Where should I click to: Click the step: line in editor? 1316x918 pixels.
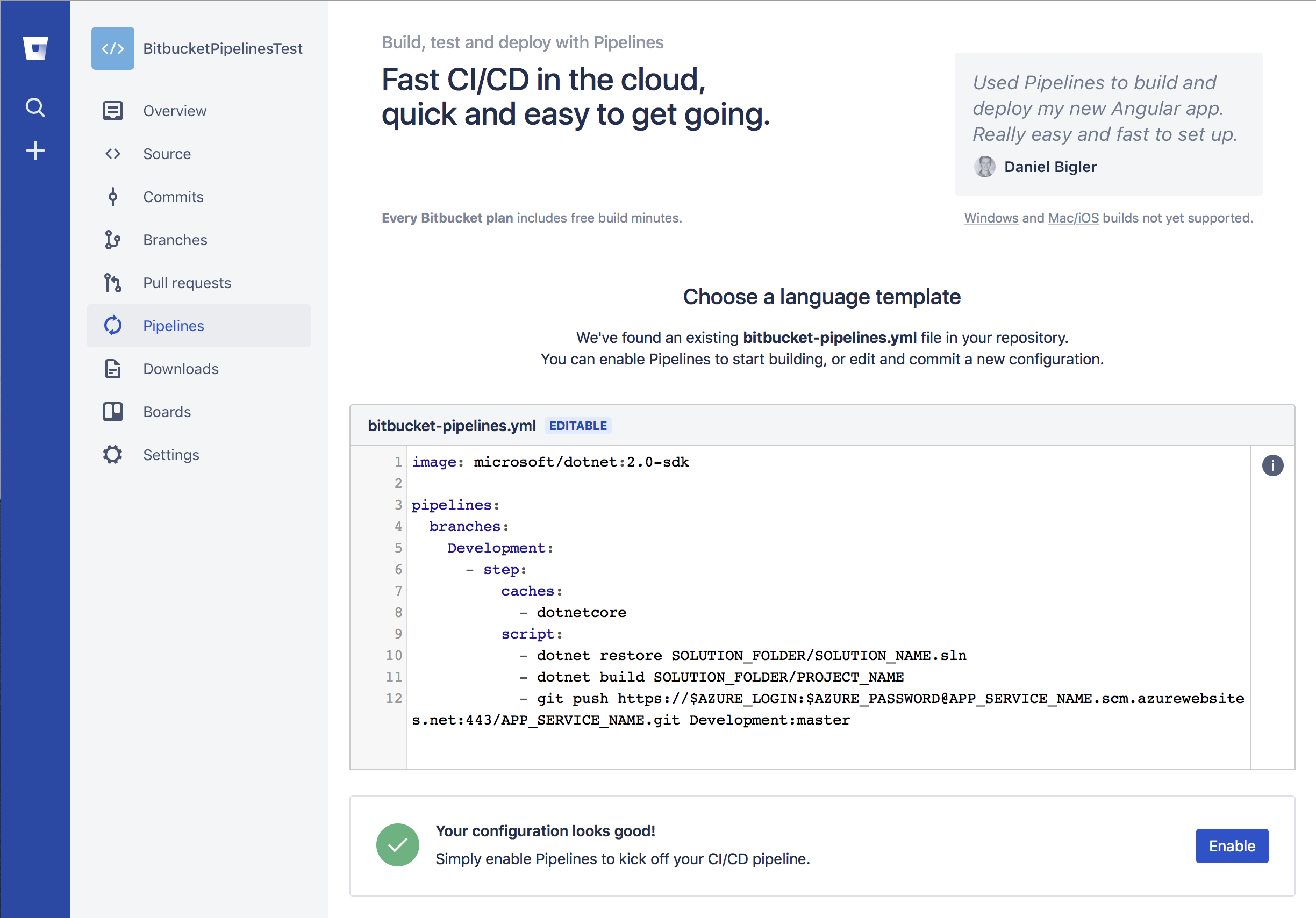tap(496, 570)
